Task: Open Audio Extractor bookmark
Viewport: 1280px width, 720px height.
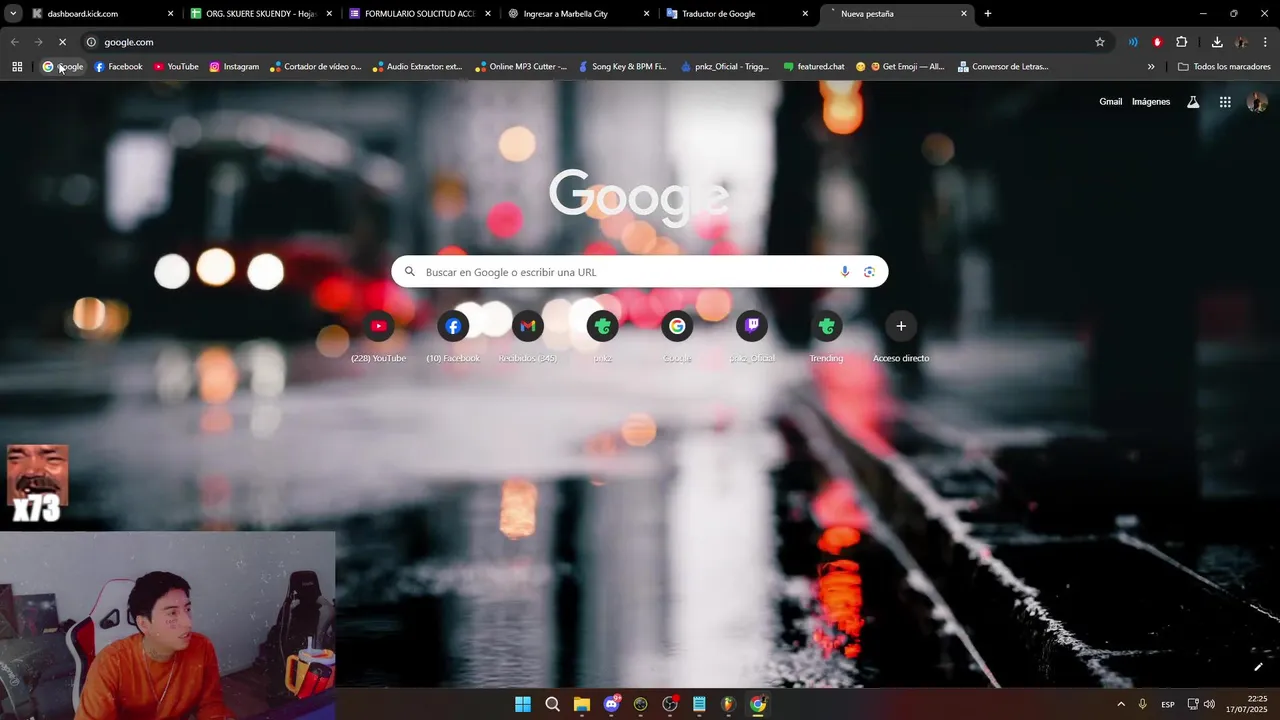Action: click(417, 67)
